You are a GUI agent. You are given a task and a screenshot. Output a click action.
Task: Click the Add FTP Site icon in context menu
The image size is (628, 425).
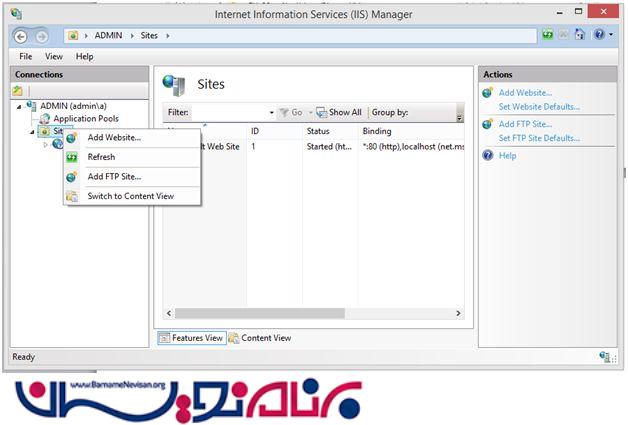click(71, 177)
